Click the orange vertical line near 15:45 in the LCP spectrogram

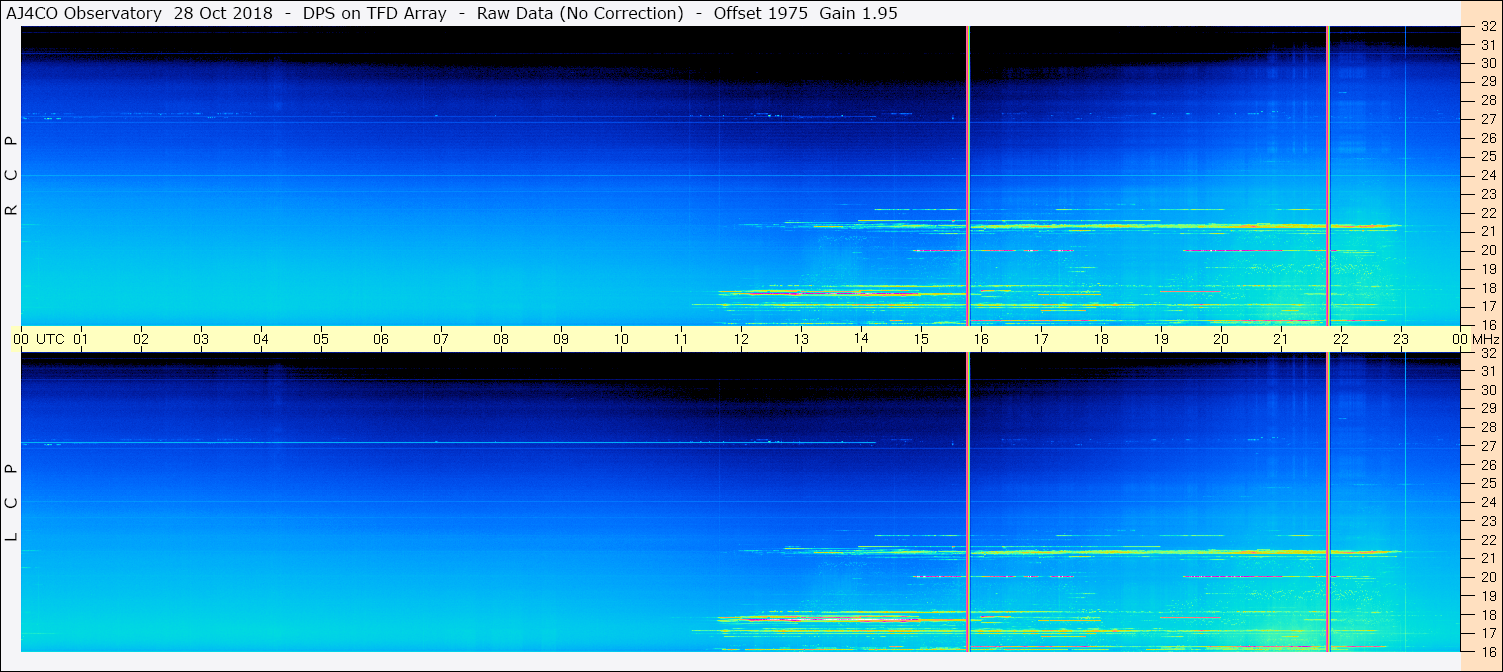(968, 502)
